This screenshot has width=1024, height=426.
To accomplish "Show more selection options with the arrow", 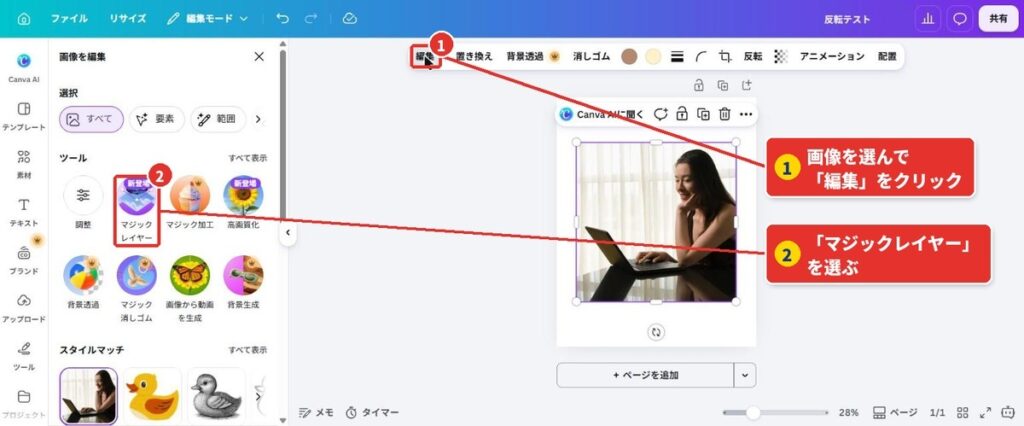I will tap(258, 120).
